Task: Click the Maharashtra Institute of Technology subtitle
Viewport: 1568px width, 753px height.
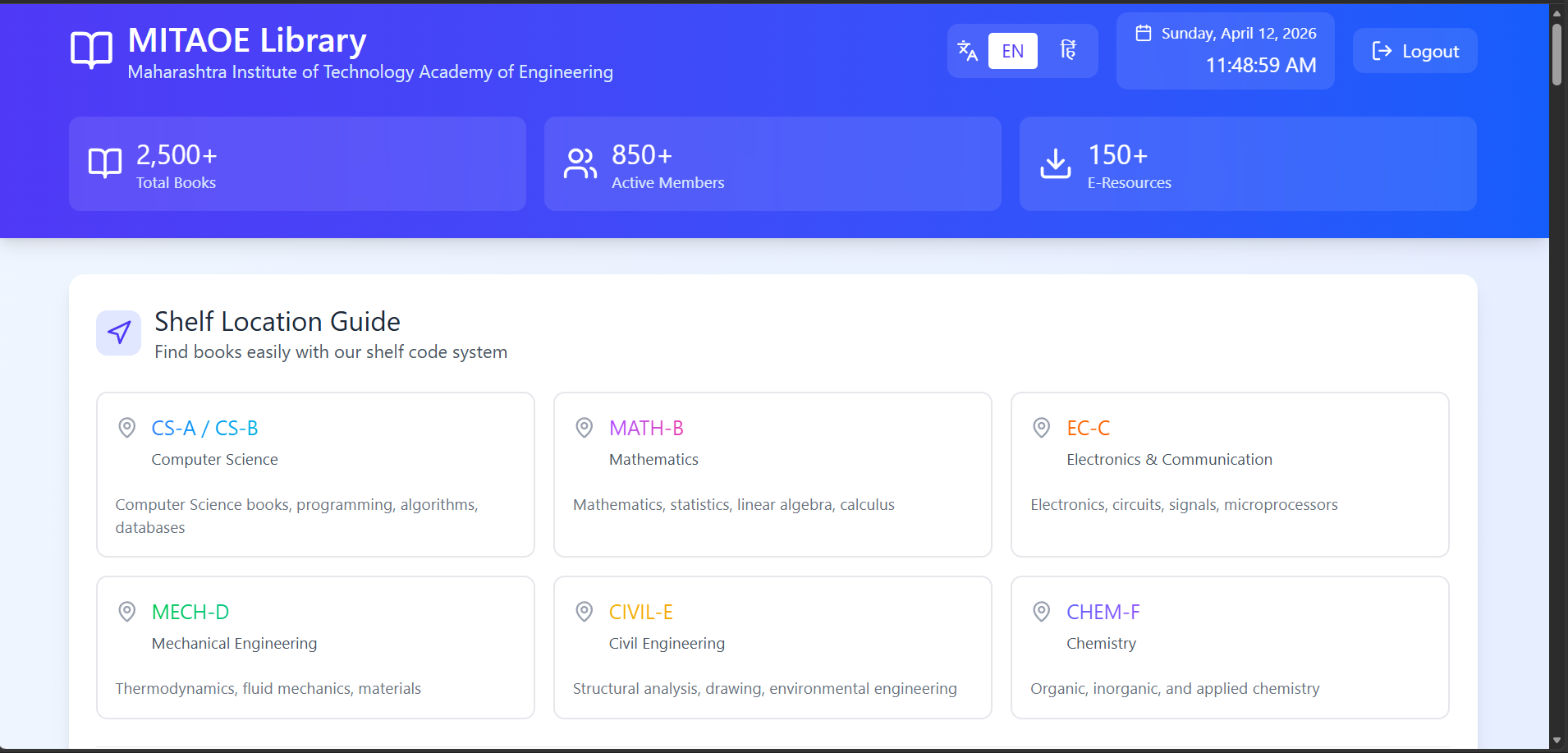Action: pos(370,72)
